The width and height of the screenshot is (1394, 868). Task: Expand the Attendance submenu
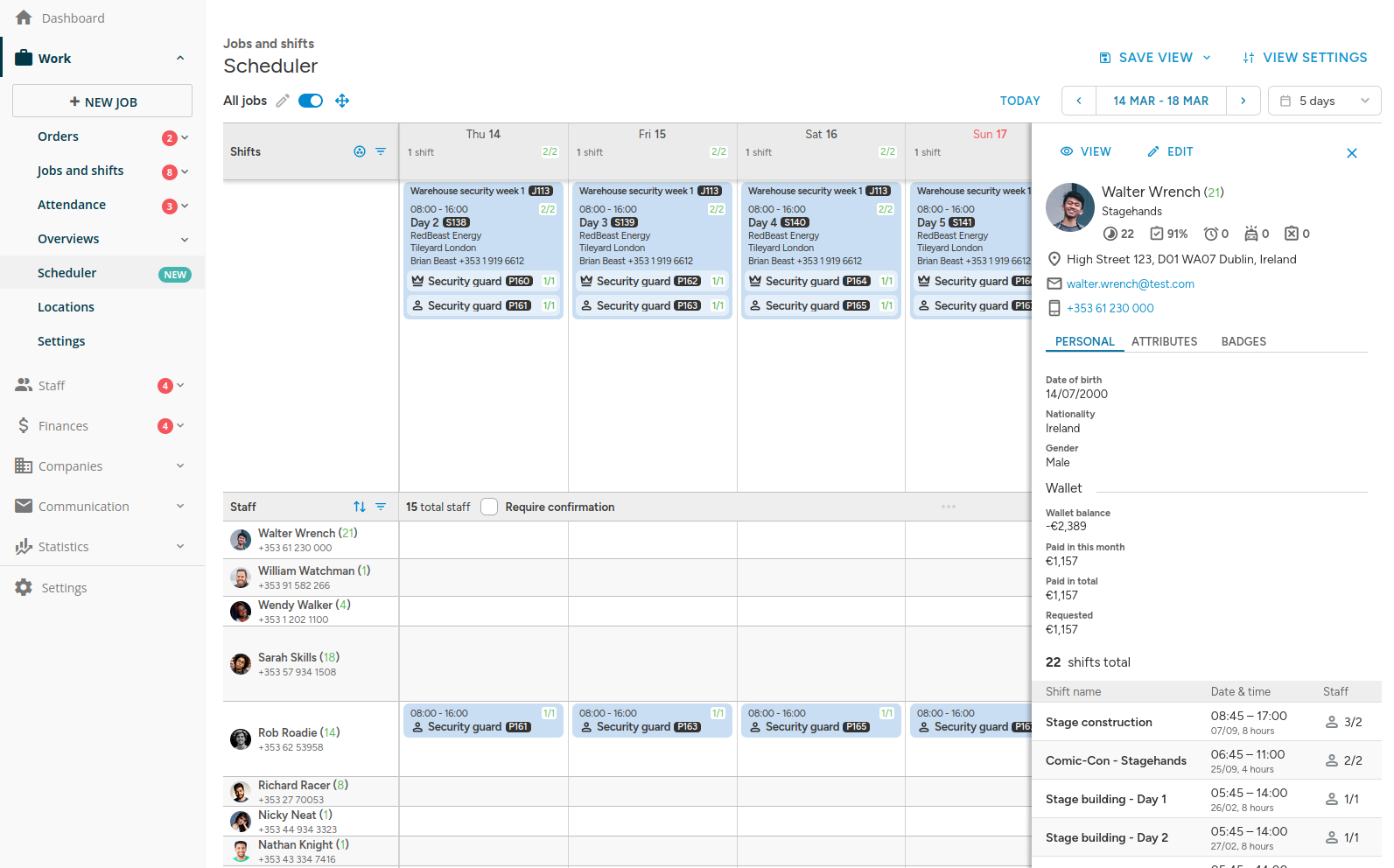click(185, 206)
